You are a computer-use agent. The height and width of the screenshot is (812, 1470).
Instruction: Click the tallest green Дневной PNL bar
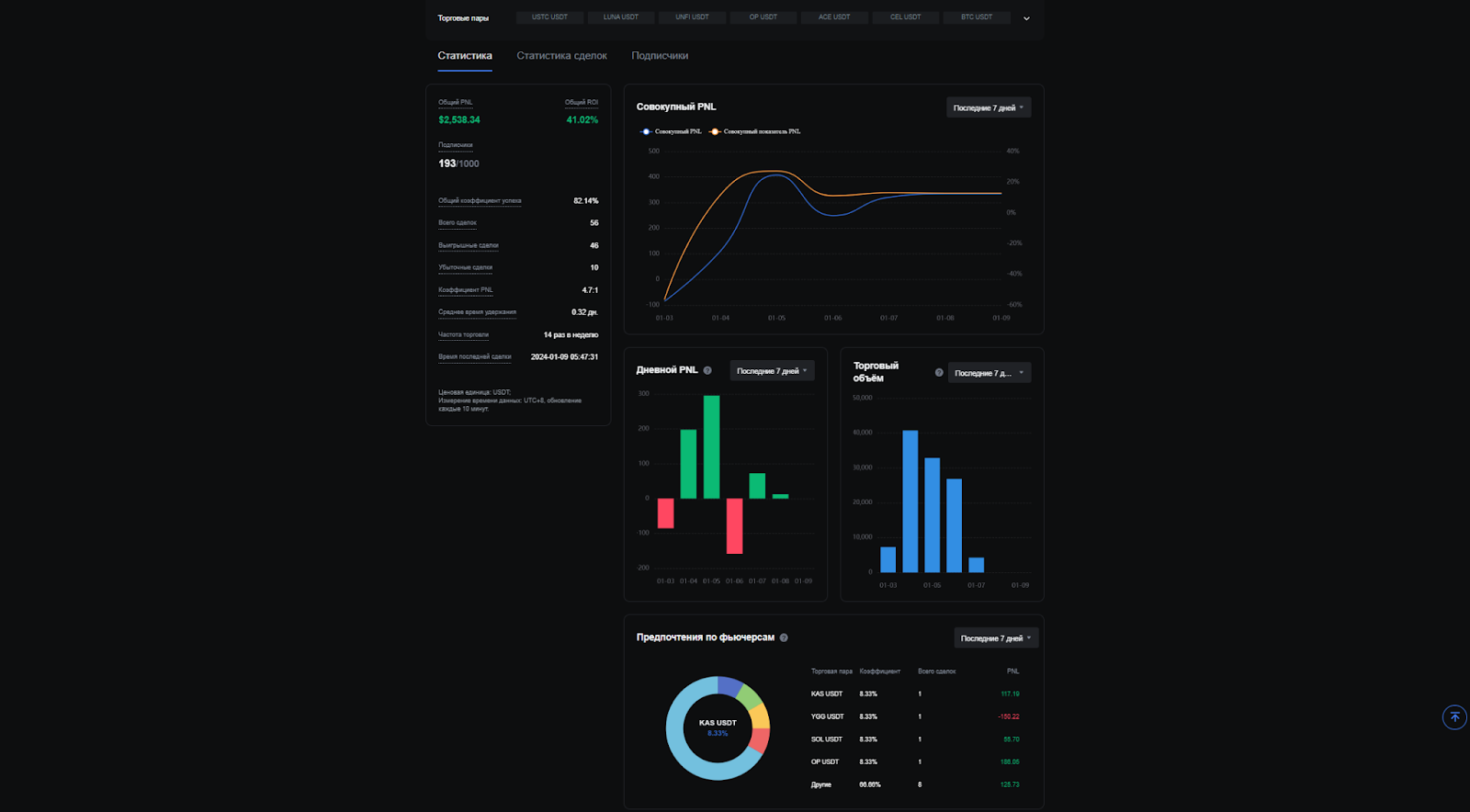(x=711, y=447)
